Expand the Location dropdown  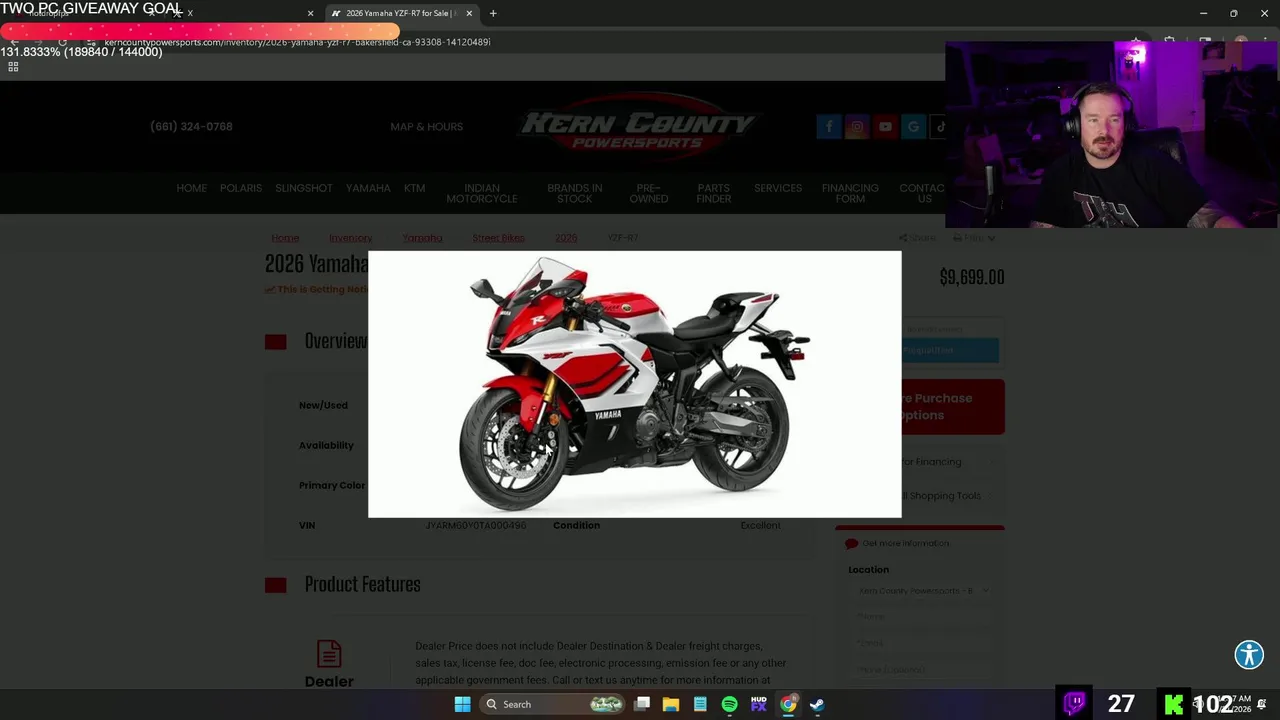tap(921, 591)
